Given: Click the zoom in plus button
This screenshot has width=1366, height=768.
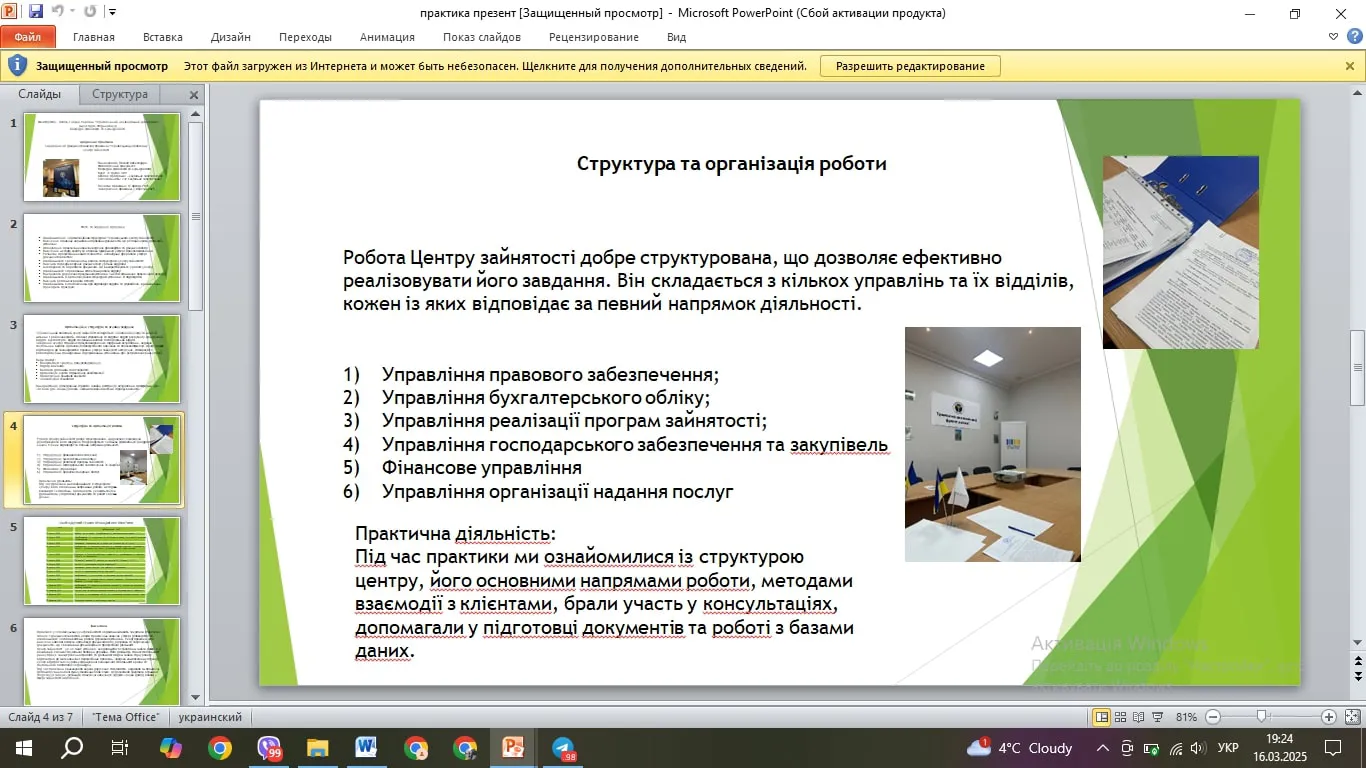Looking at the screenshot, I should coord(1328,717).
